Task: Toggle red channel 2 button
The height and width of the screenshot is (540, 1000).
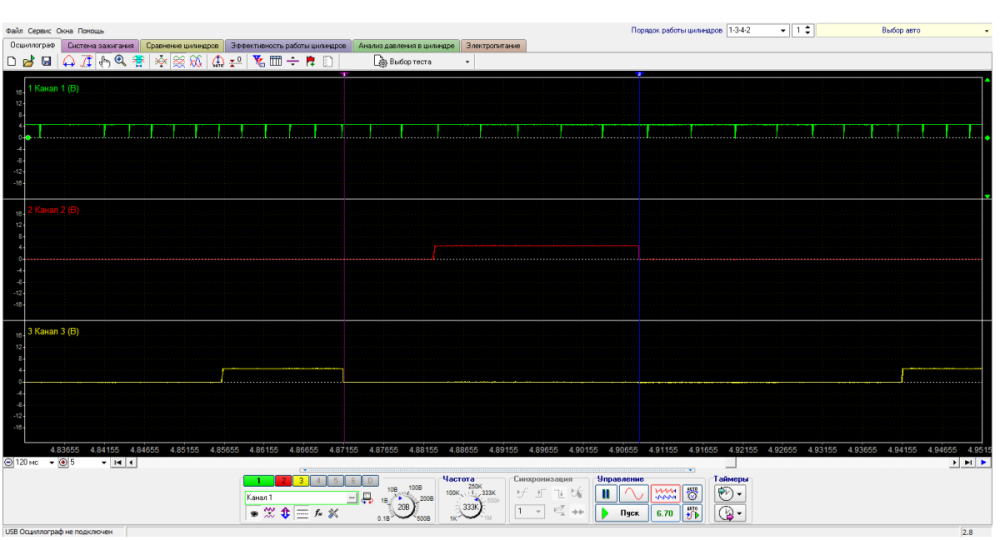Action: tap(283, 481)
